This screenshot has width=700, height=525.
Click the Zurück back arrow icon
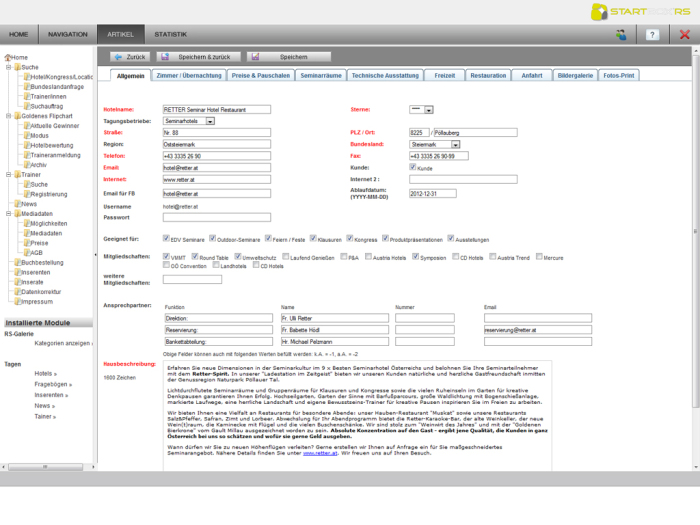click(118, 57)
